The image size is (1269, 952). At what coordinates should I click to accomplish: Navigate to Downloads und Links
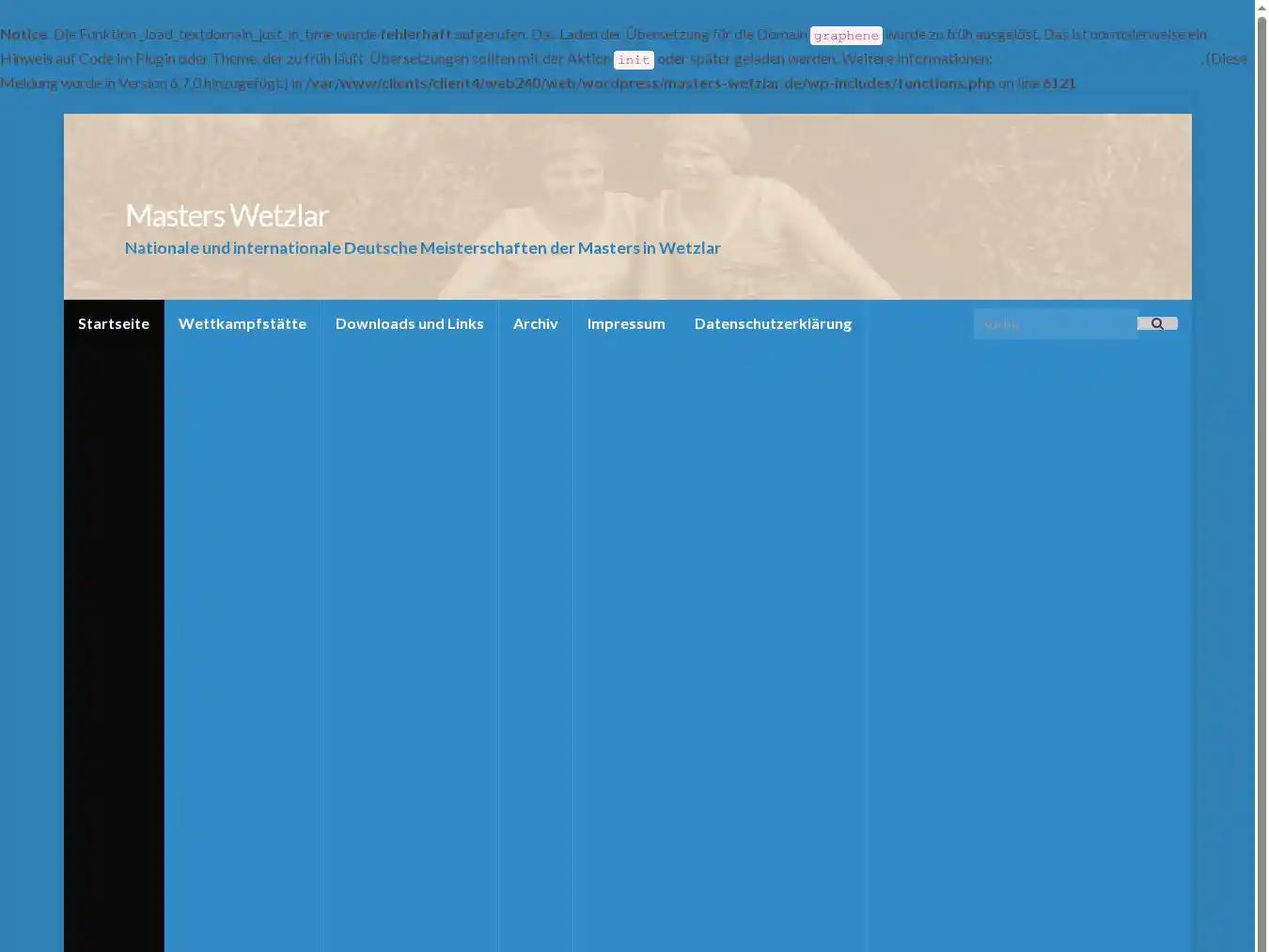point(409,323)
